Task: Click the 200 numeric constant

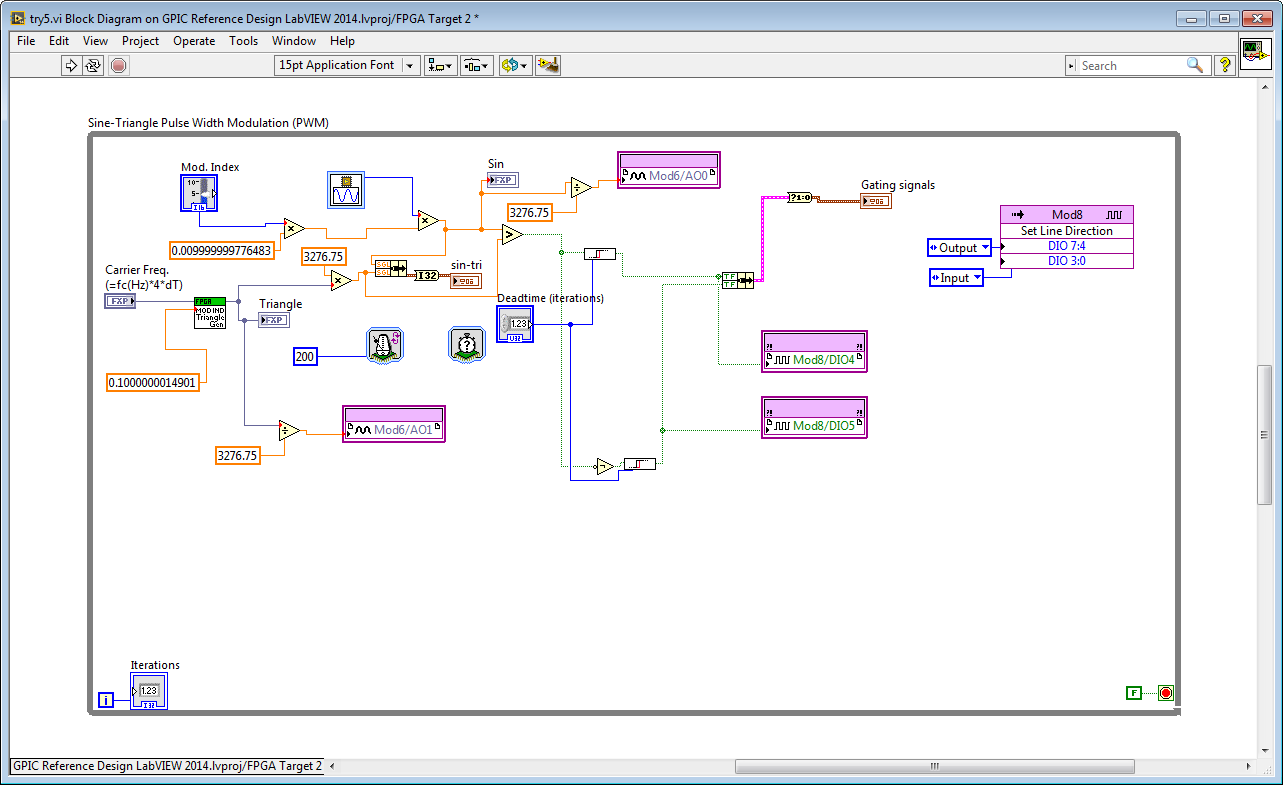Action: (x=305, y=356)
